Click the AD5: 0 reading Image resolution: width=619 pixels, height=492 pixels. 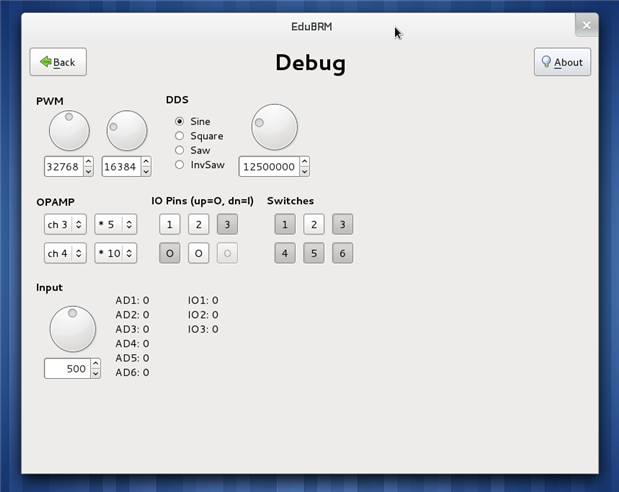coord(132,358)
